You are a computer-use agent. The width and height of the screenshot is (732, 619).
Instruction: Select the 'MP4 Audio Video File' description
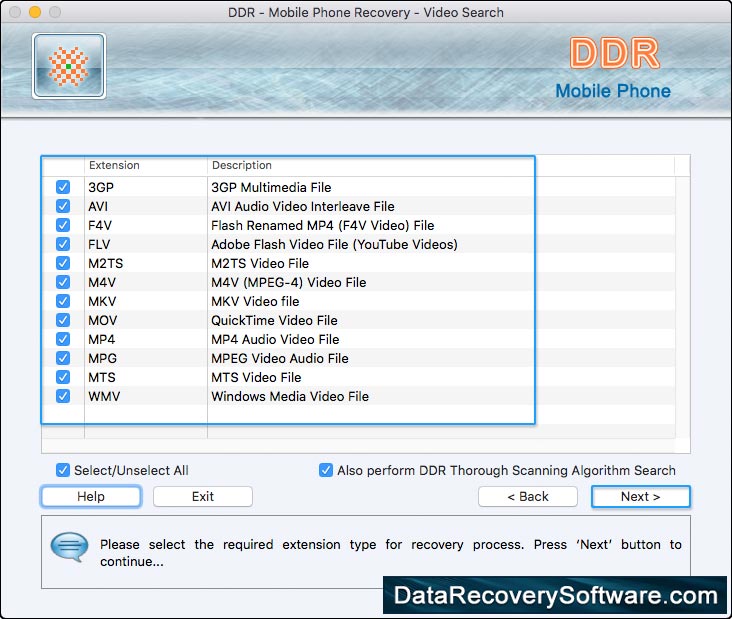[275, 339]
